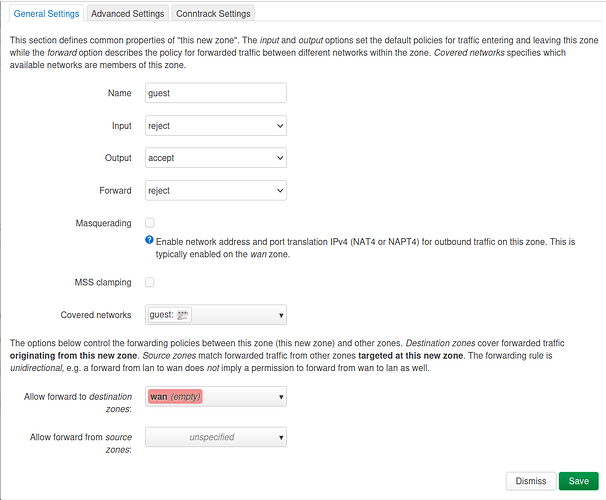This screenshot has width=606, height=500.
Task: Open the Input policy dropdown
Action: tap(216, 126)
